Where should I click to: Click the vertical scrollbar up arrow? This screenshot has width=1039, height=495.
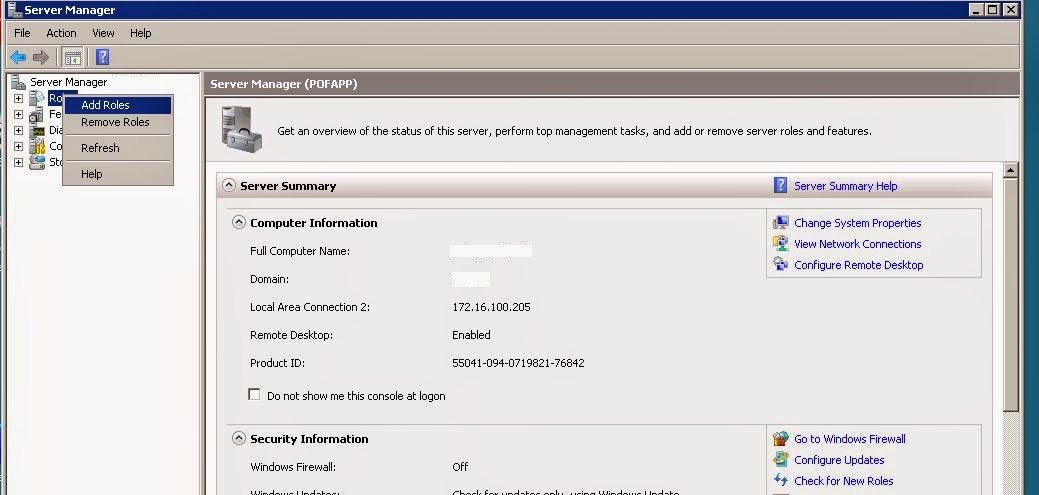coord(1011,170)
